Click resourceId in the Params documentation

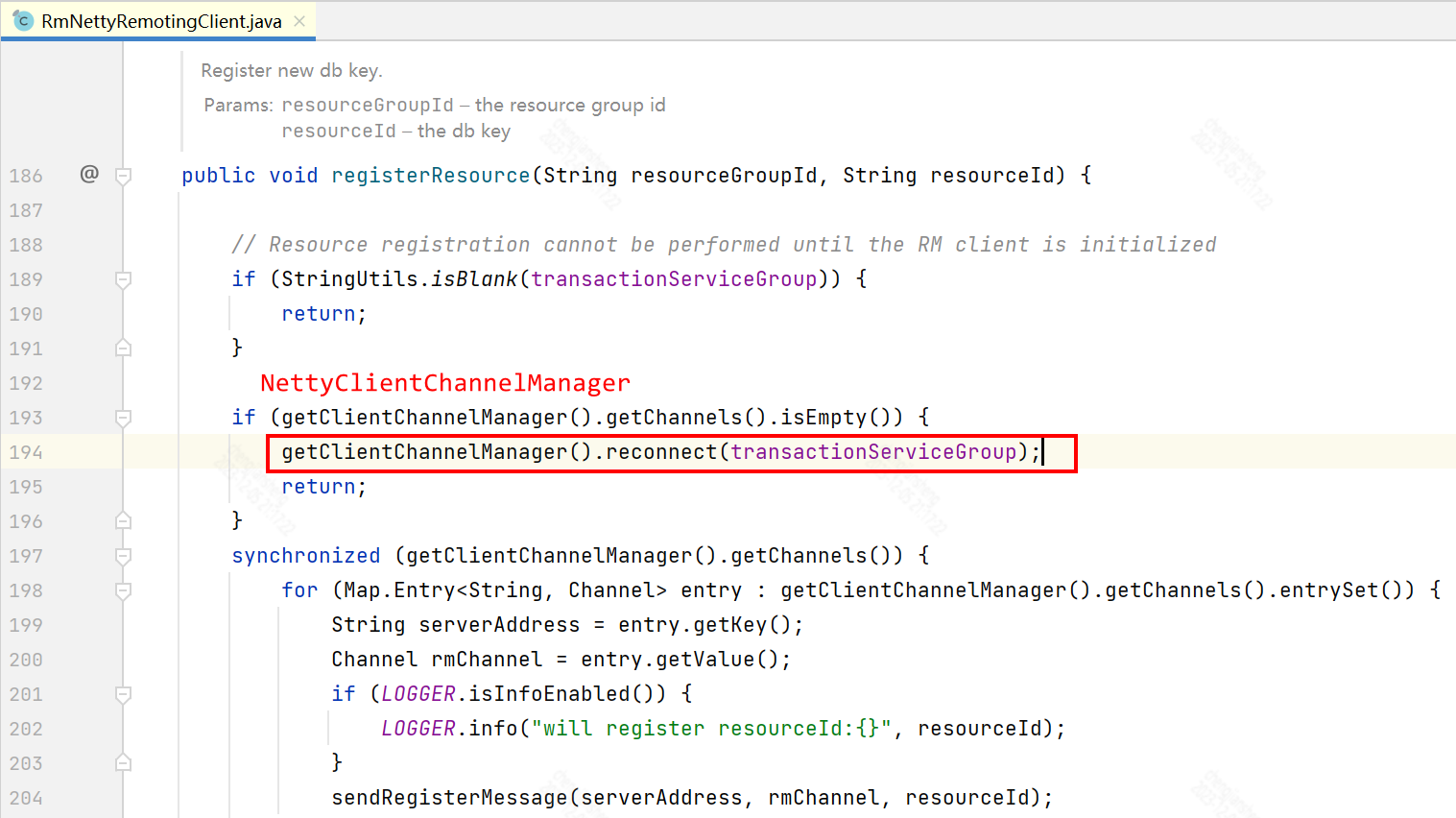[x=339, y=131]
